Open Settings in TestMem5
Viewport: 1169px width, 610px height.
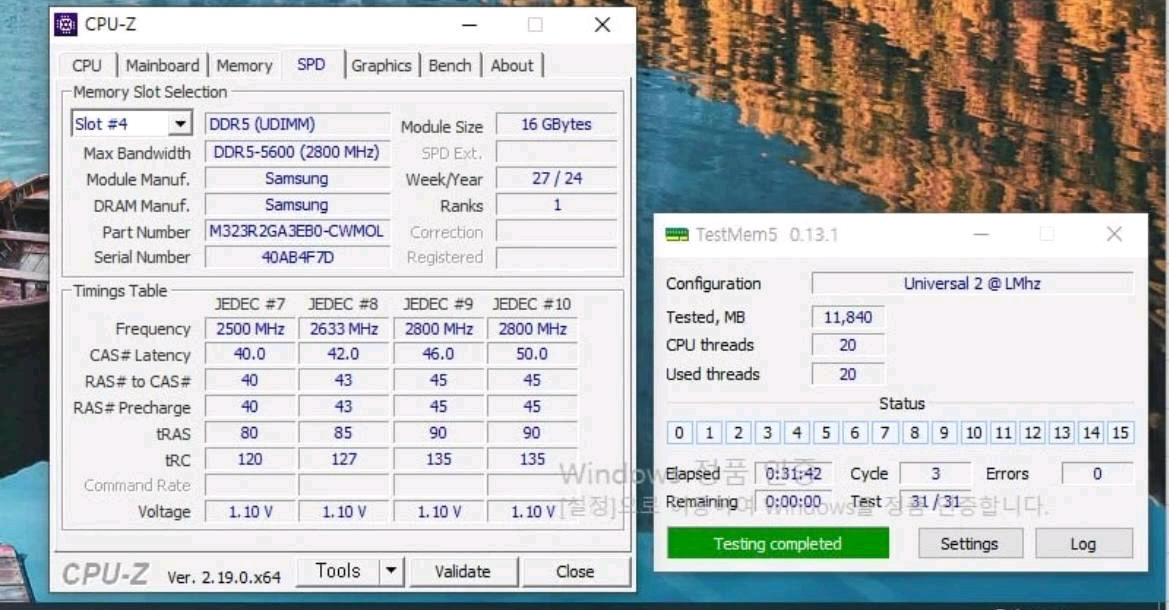tap(969, 544)
